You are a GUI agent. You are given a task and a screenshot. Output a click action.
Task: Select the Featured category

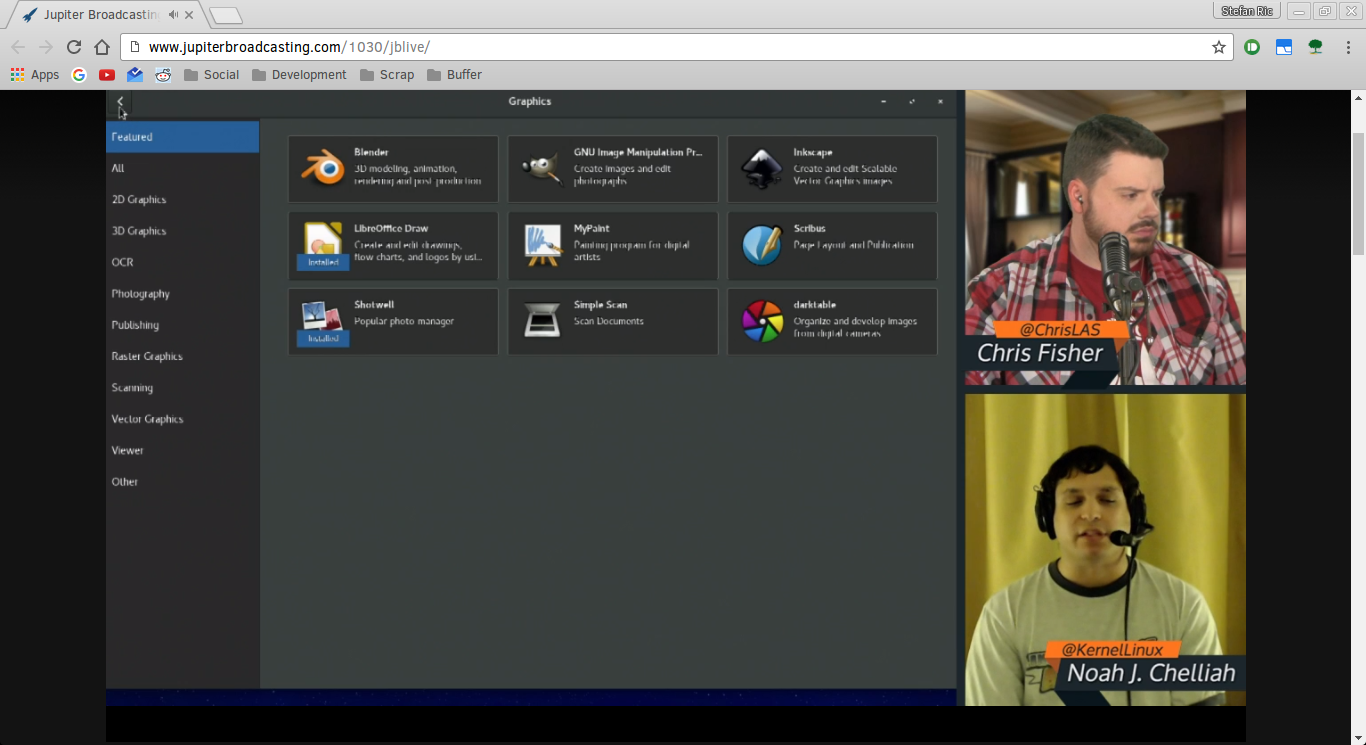[x=183, y=137]
